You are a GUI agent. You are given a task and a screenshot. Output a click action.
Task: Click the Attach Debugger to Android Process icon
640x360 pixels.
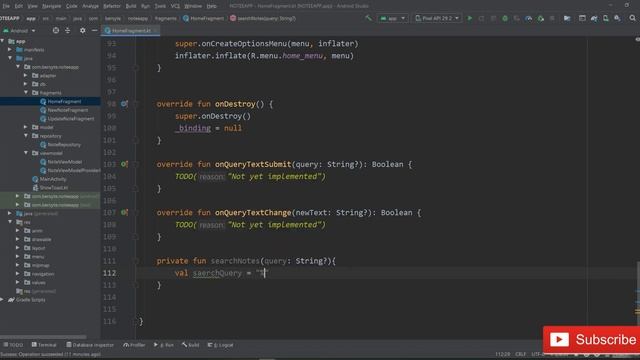[540, 18]
